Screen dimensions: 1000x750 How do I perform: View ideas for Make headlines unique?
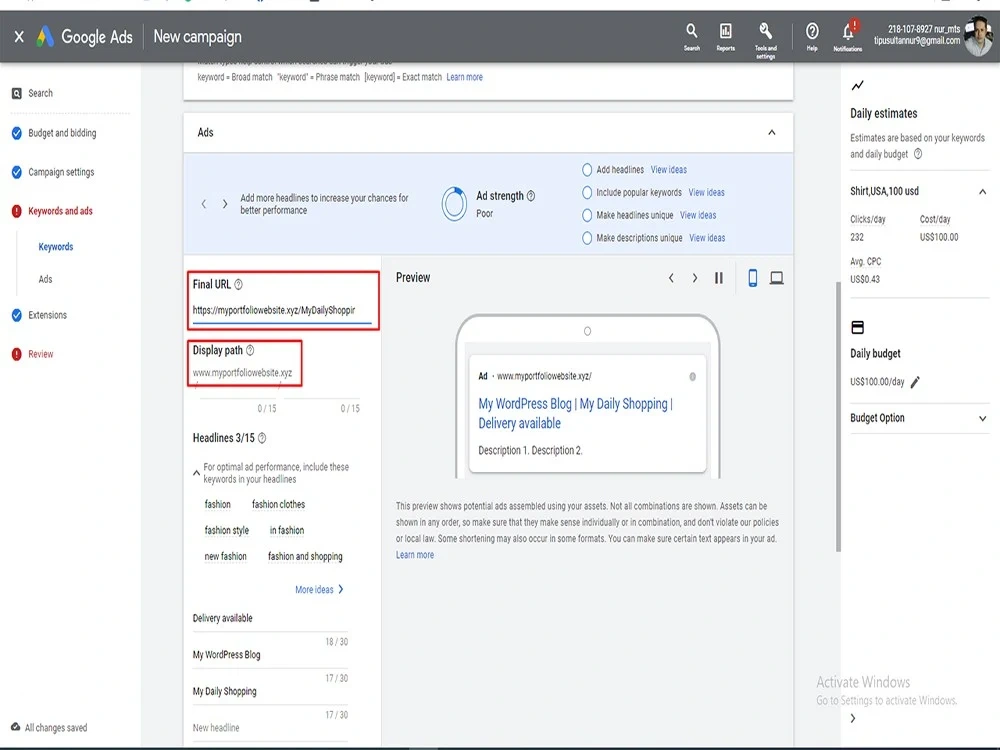click(698, 216)
